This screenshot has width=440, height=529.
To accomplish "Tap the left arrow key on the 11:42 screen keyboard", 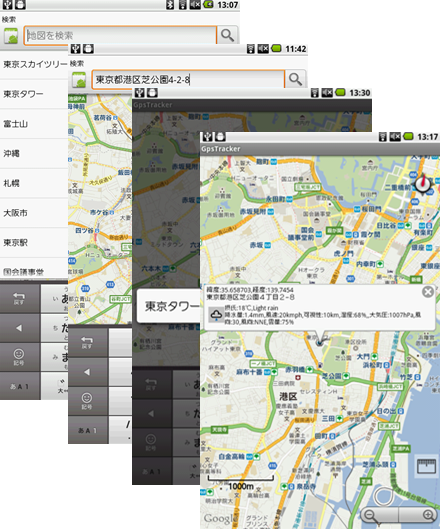I will [x=88, y=372].
